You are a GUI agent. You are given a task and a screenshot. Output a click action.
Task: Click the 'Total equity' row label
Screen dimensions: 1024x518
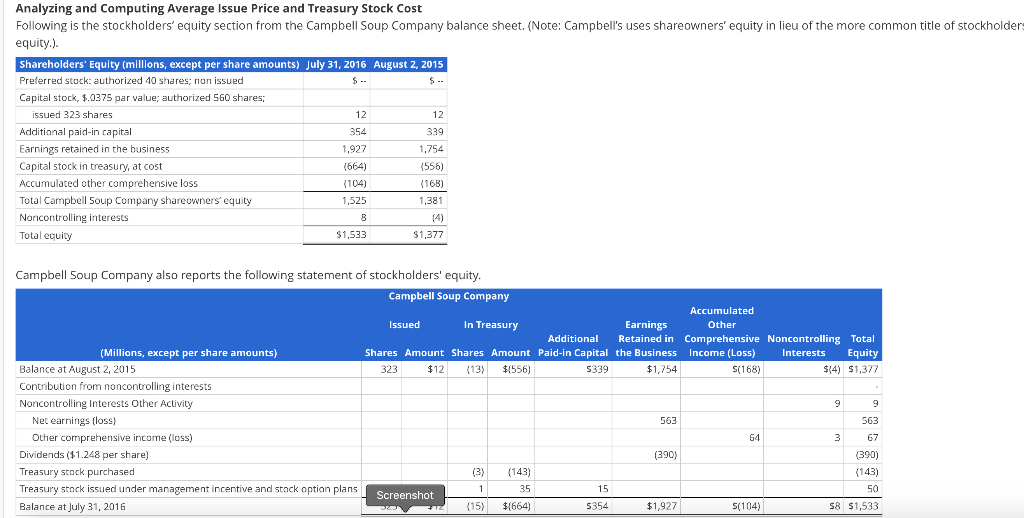(46, 235)
